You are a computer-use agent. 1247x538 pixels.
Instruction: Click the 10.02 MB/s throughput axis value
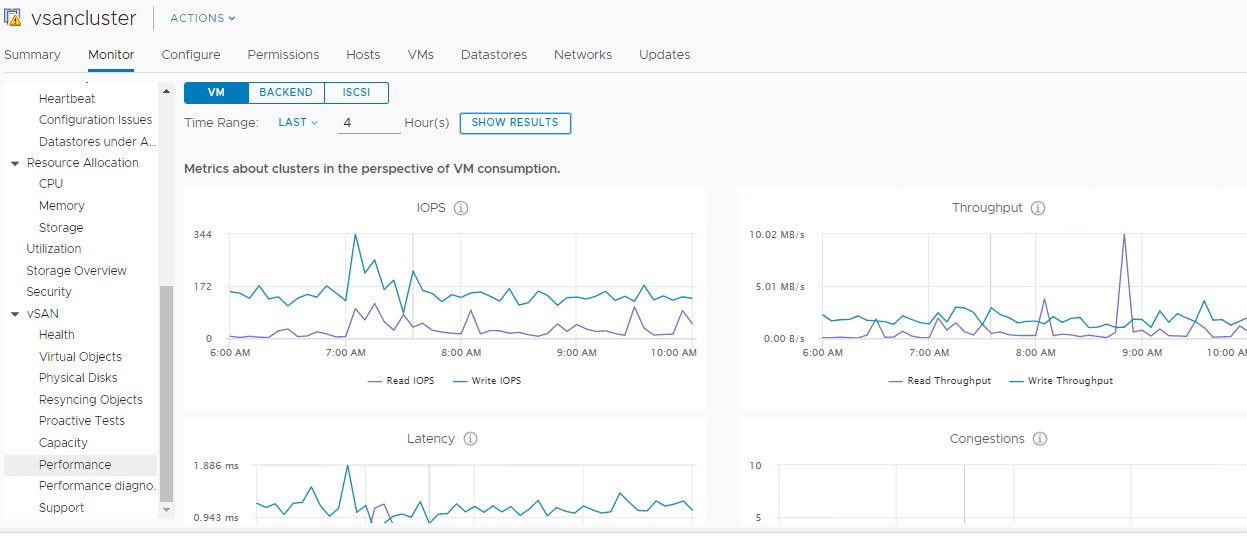(776, 235)
